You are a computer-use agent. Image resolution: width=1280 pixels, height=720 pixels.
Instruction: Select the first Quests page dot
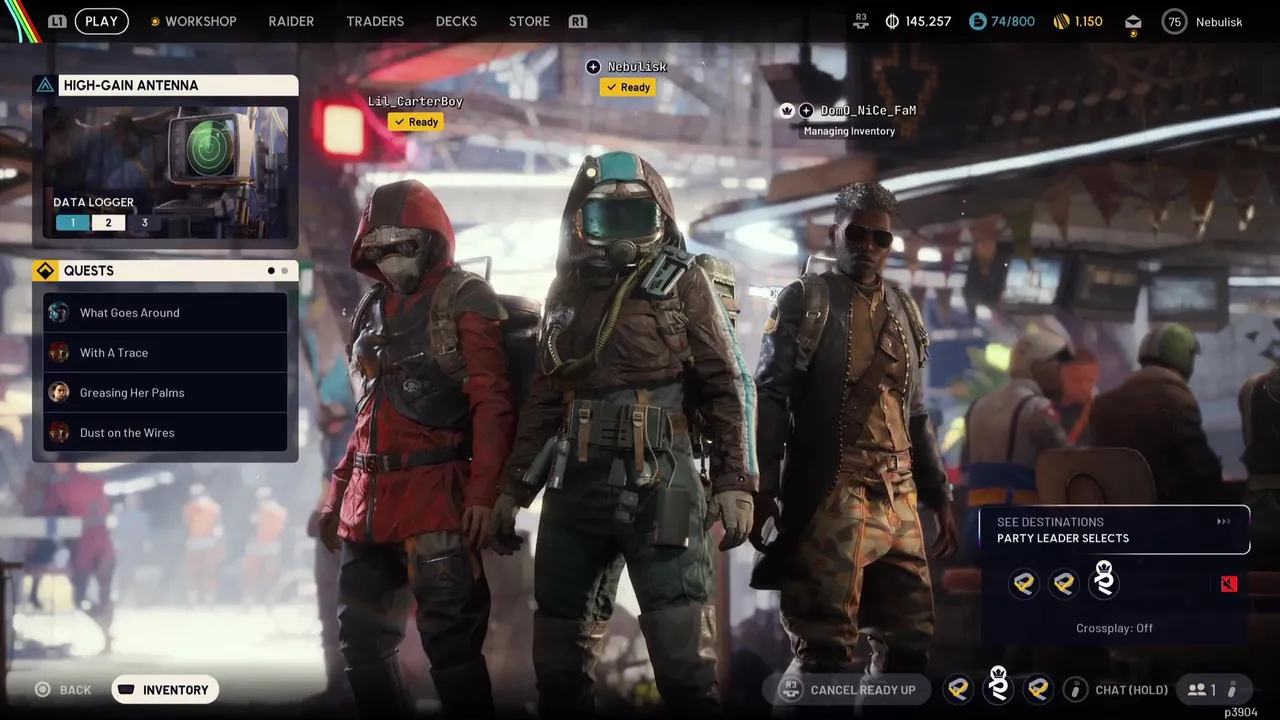coord(271,271)
